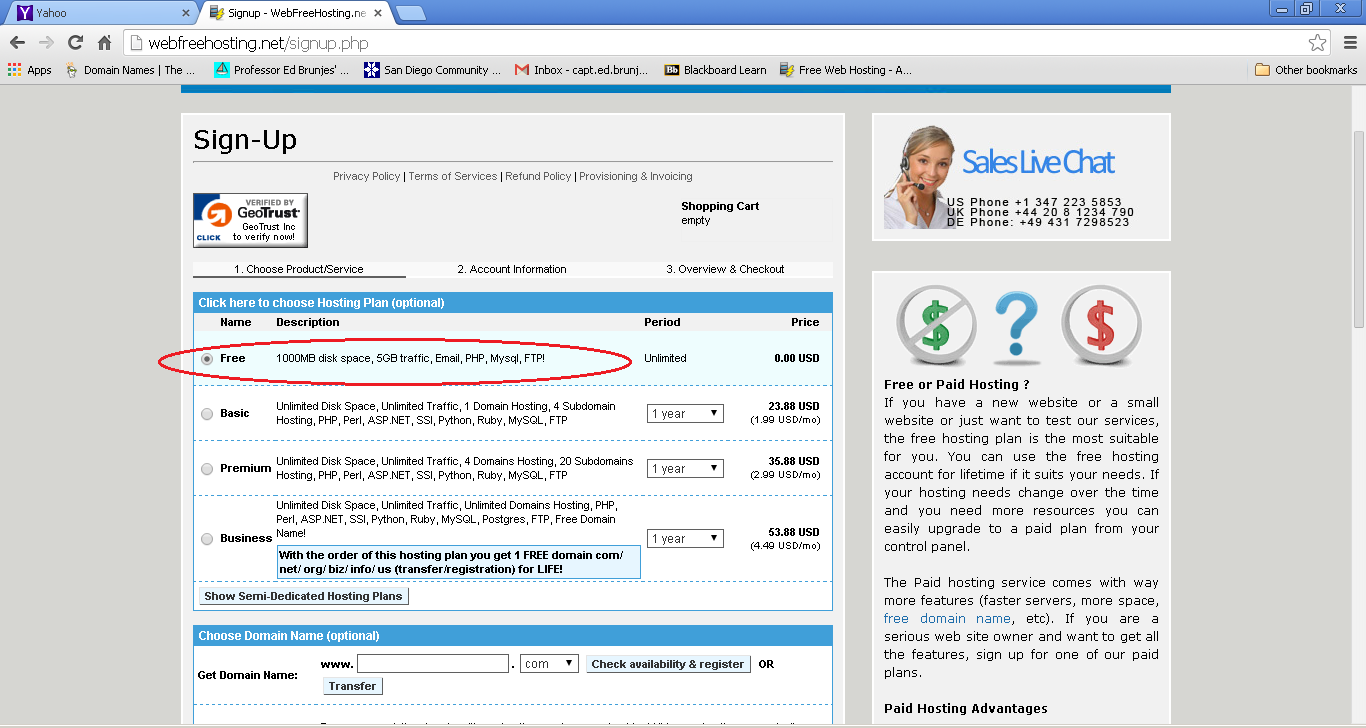
Task: Open the Blackboard Learn bookmark
Action: point(716,70)
